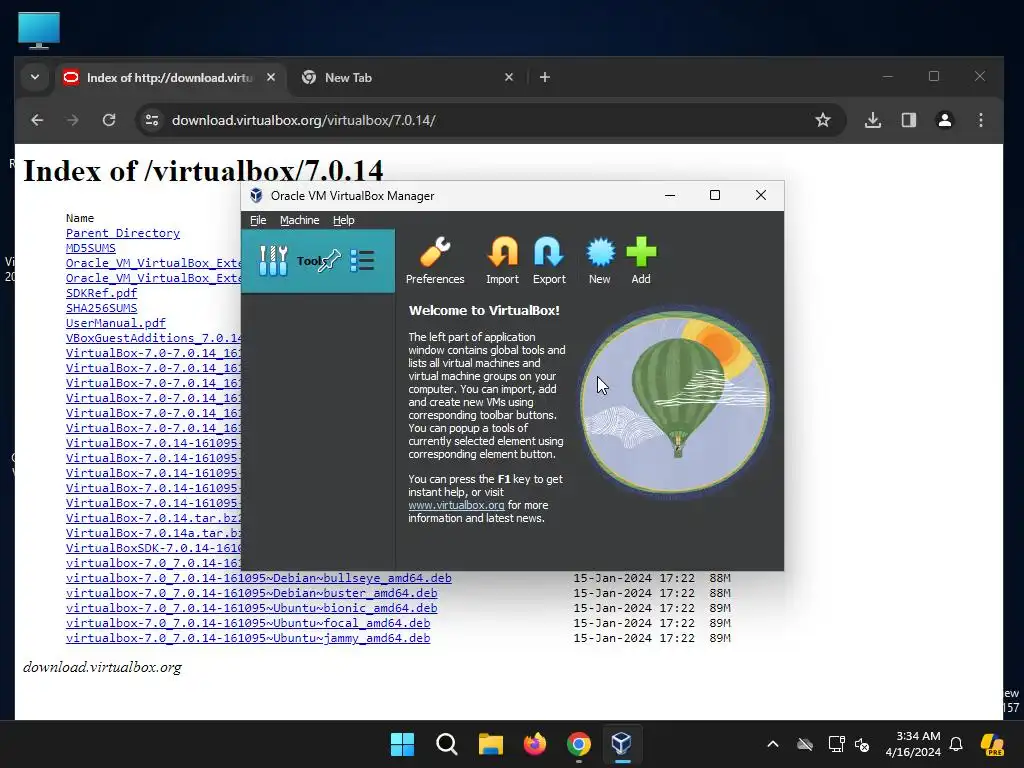Image resolution: width=1024 pixels, height=768 pixels.
Task: Download Ubuntu bionic amd64.deb package
Action: pos(251,609)
